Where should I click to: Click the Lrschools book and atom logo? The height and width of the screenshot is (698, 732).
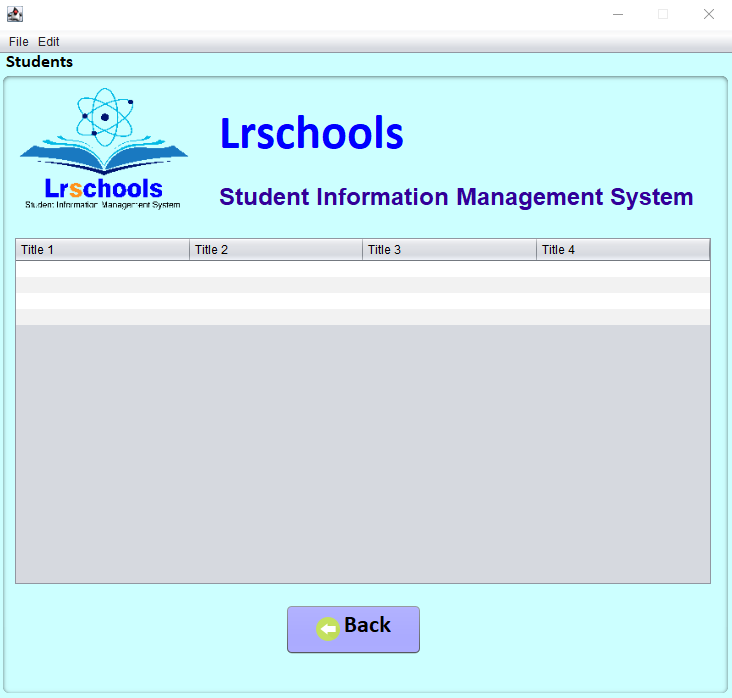click(x=103, y=148)
